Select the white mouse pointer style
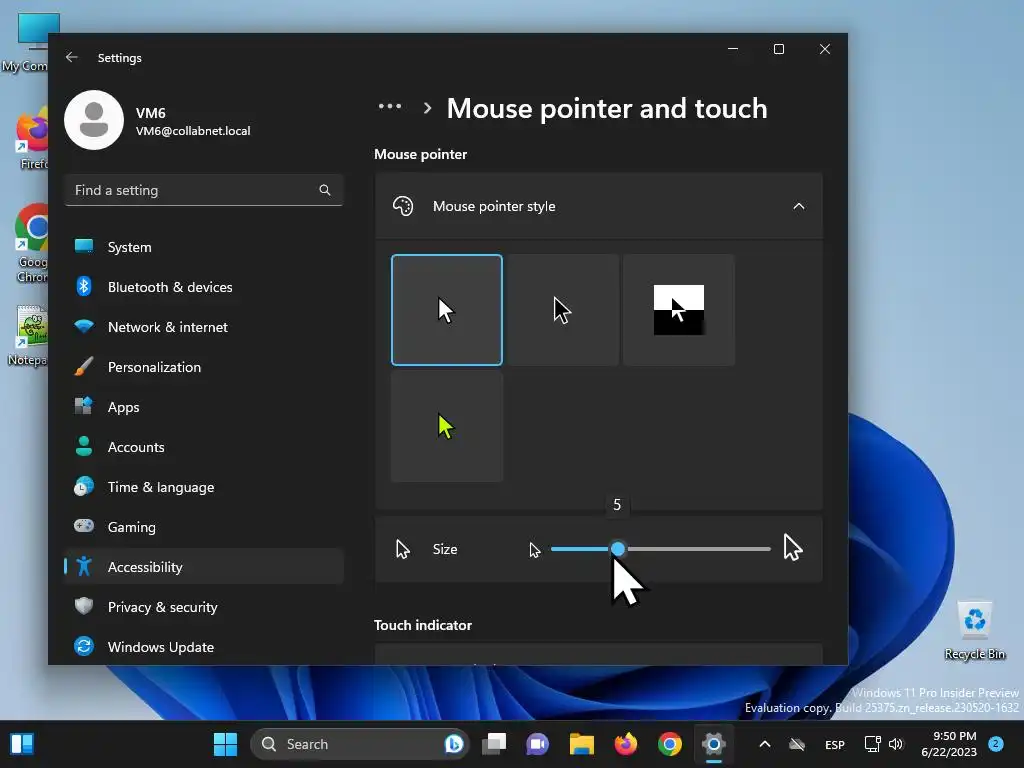 [x=447, y=310]
